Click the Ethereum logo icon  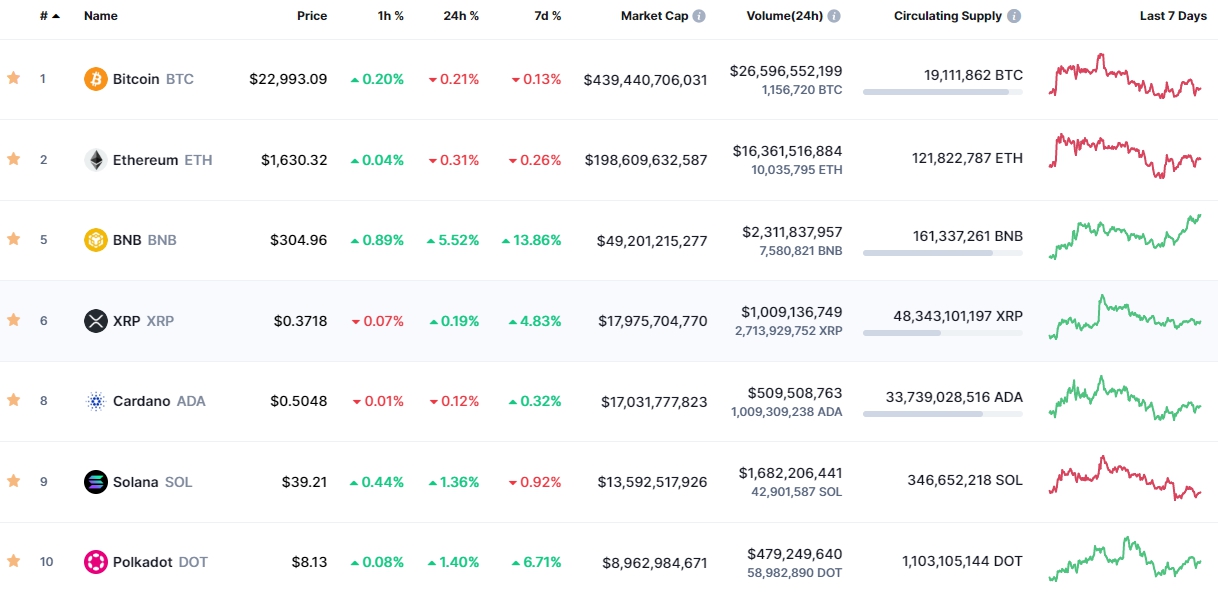pyautogui.click(x=96, y=160)
